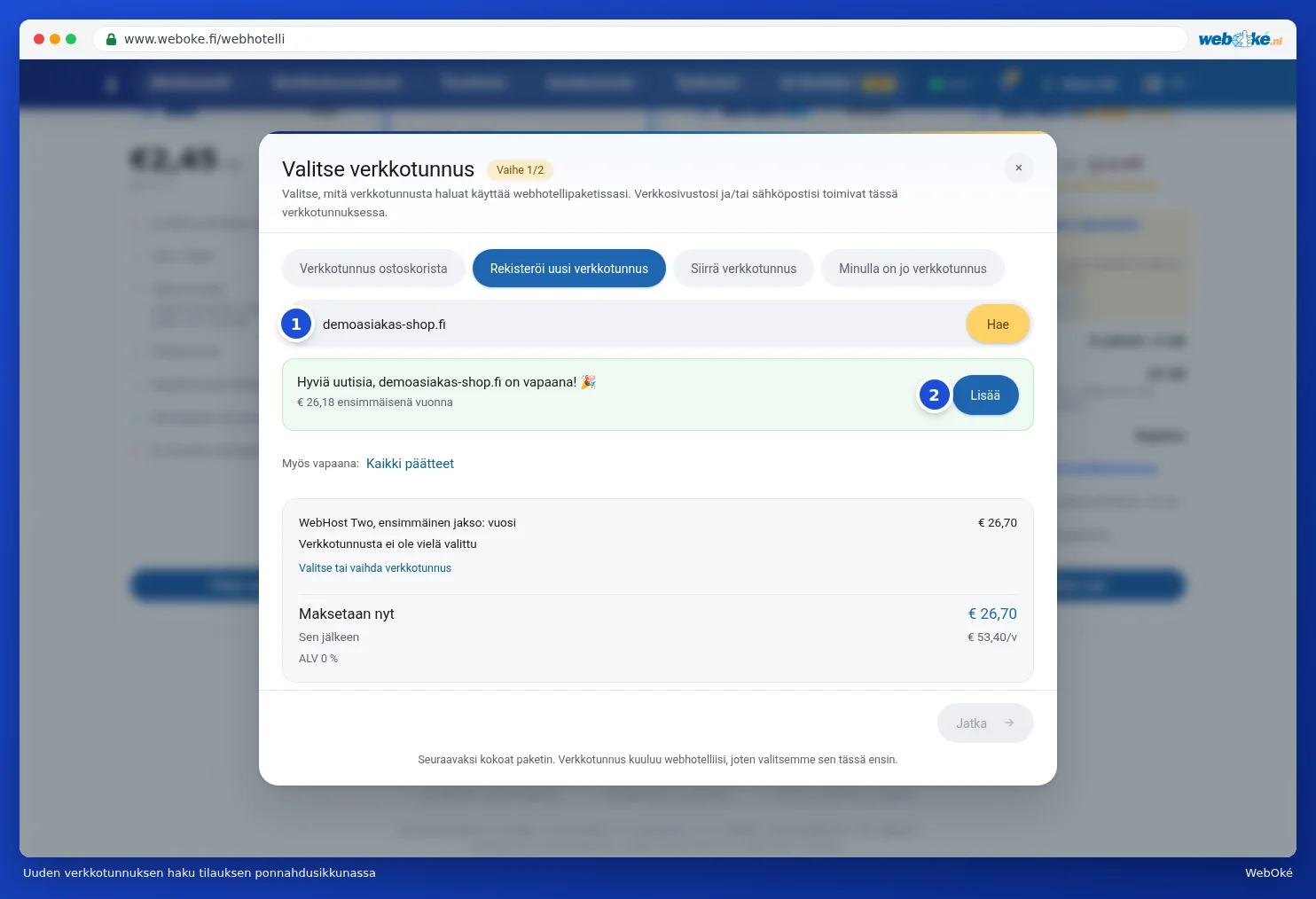Open the Siirrä verkkotunnus tab
1316x899 pixels.
743,269
